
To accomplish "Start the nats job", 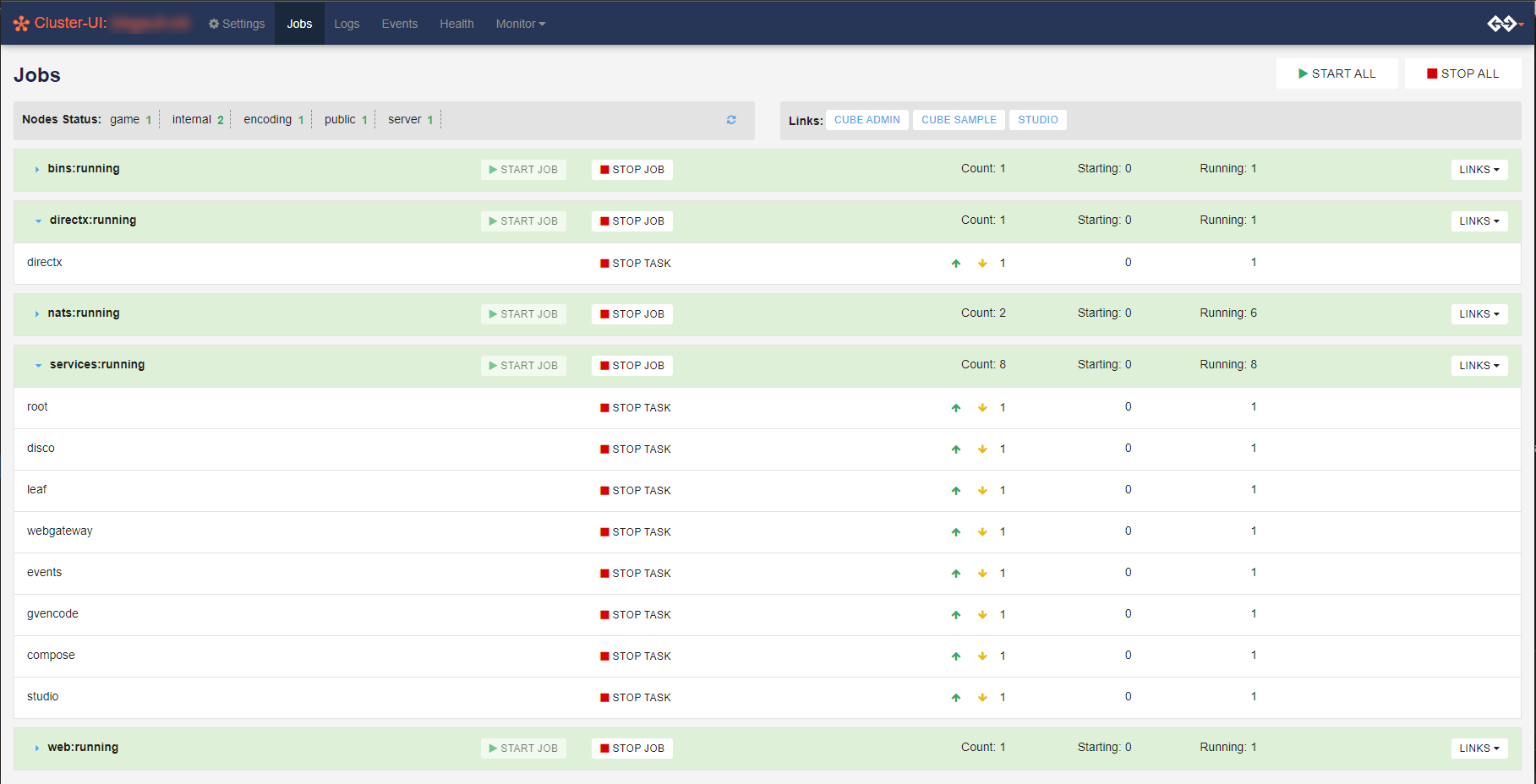I will [523, 314].
